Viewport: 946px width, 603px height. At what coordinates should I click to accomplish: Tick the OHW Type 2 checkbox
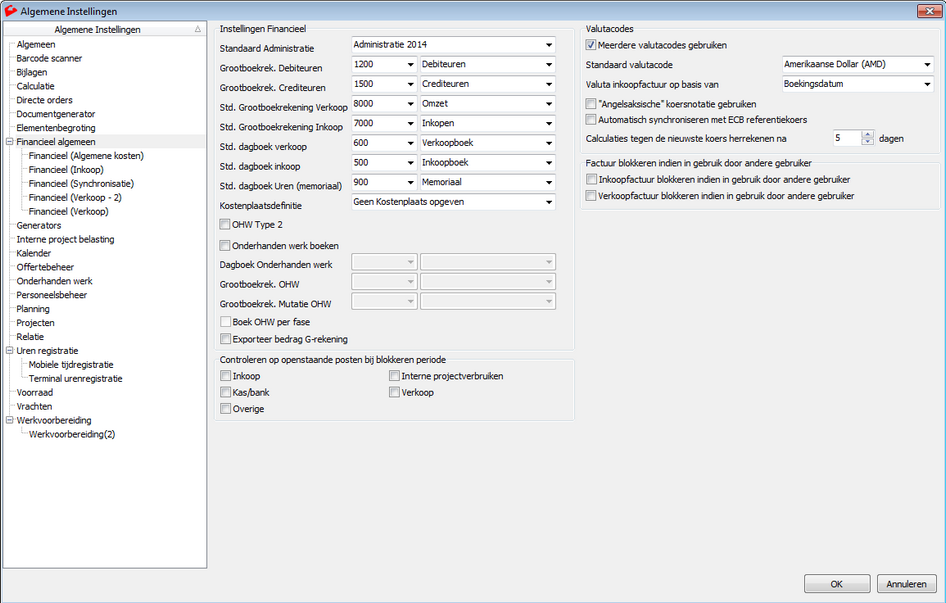225,225
